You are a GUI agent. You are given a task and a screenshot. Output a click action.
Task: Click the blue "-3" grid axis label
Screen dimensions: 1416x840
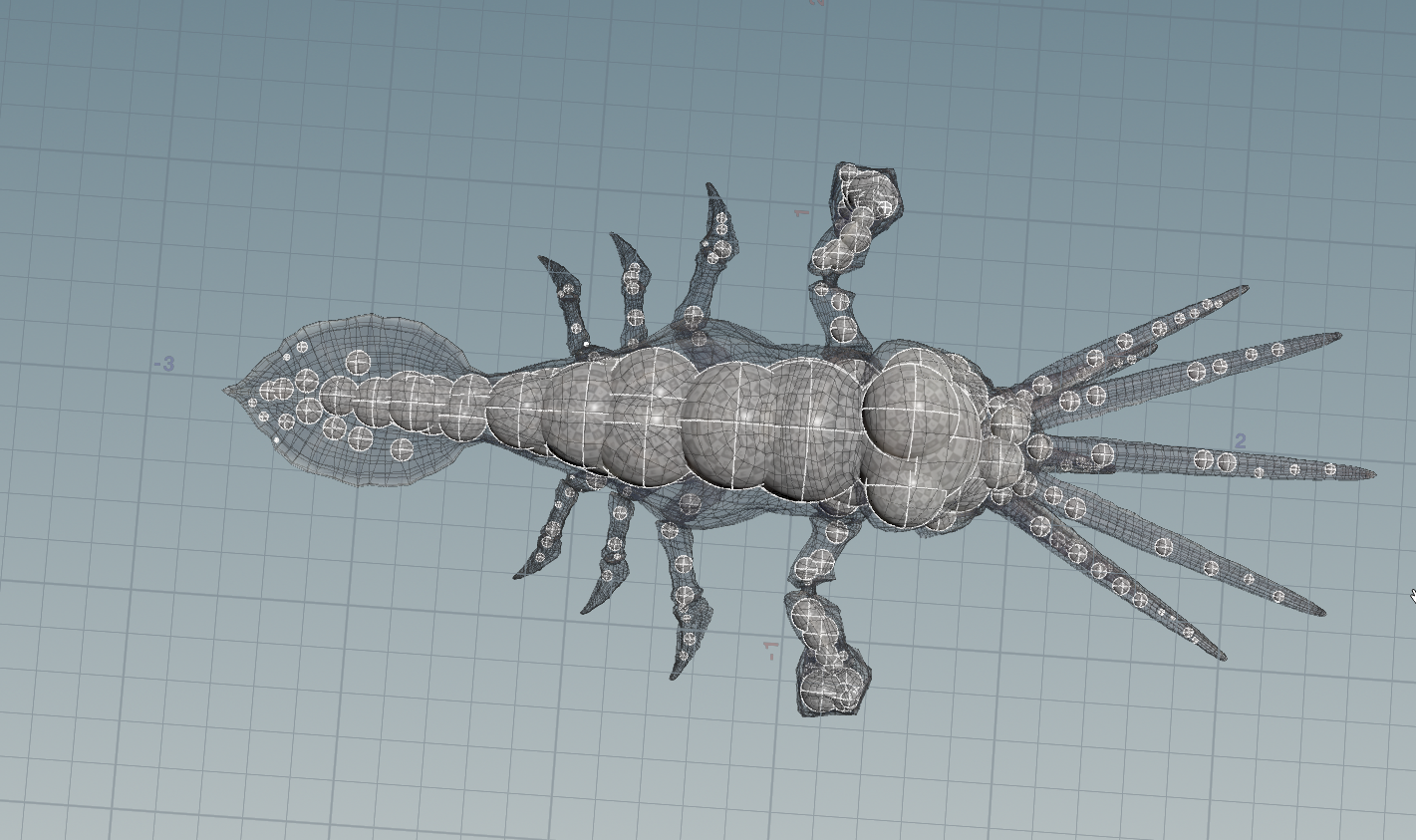tap(164, 365)
